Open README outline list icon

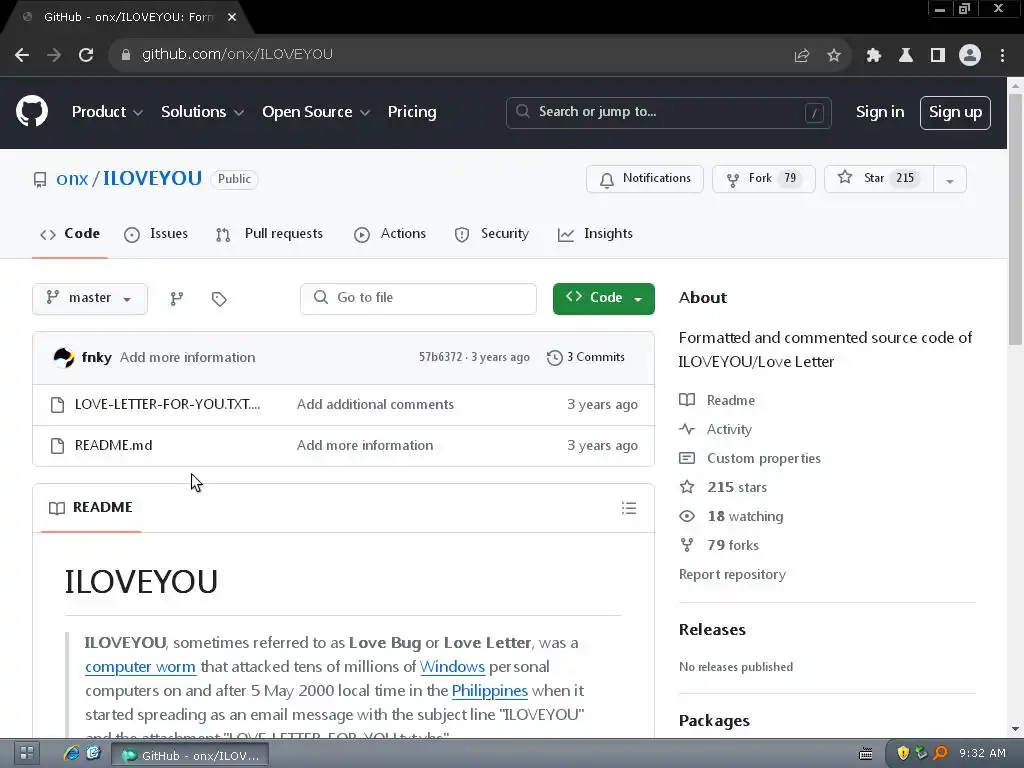(628, 508)
